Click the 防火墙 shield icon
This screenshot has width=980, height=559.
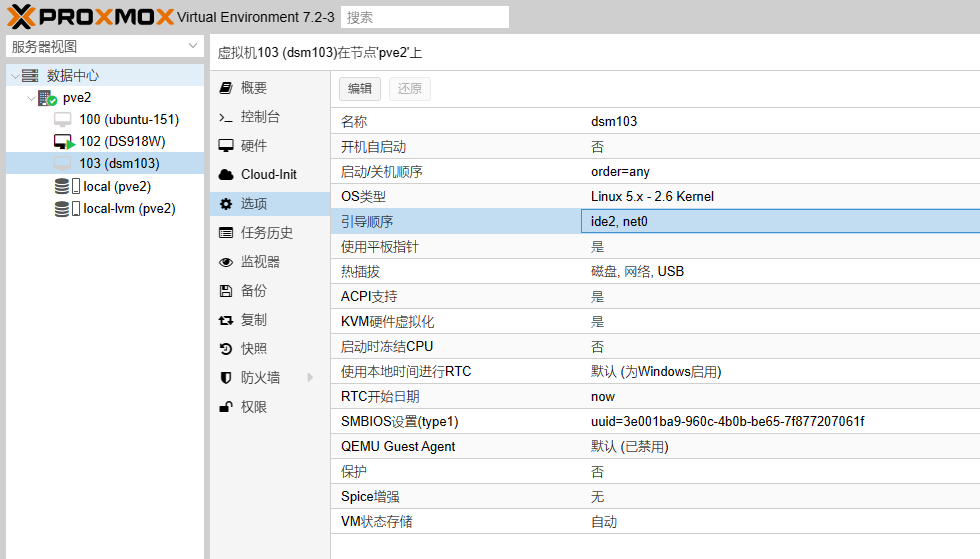[x=226, y=378]
